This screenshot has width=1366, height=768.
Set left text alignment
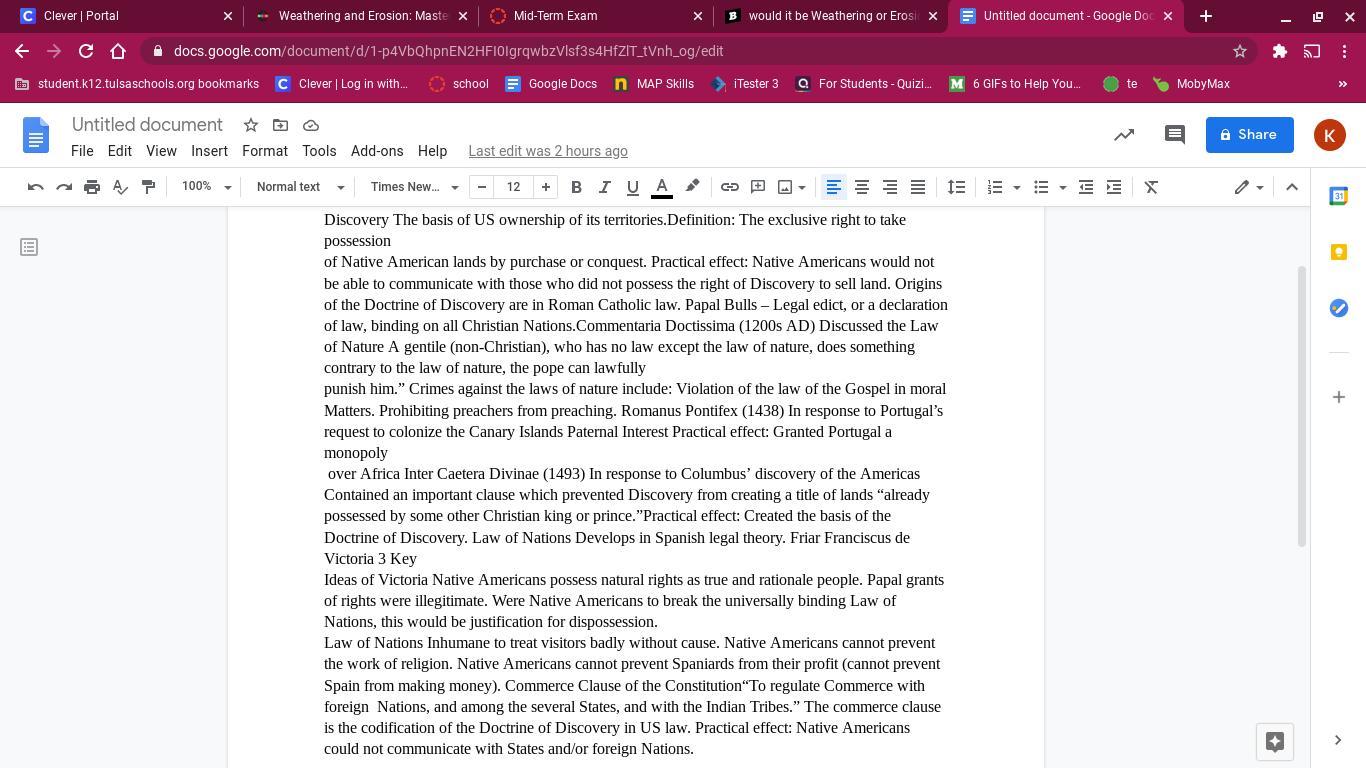click(x=833, y=187)
